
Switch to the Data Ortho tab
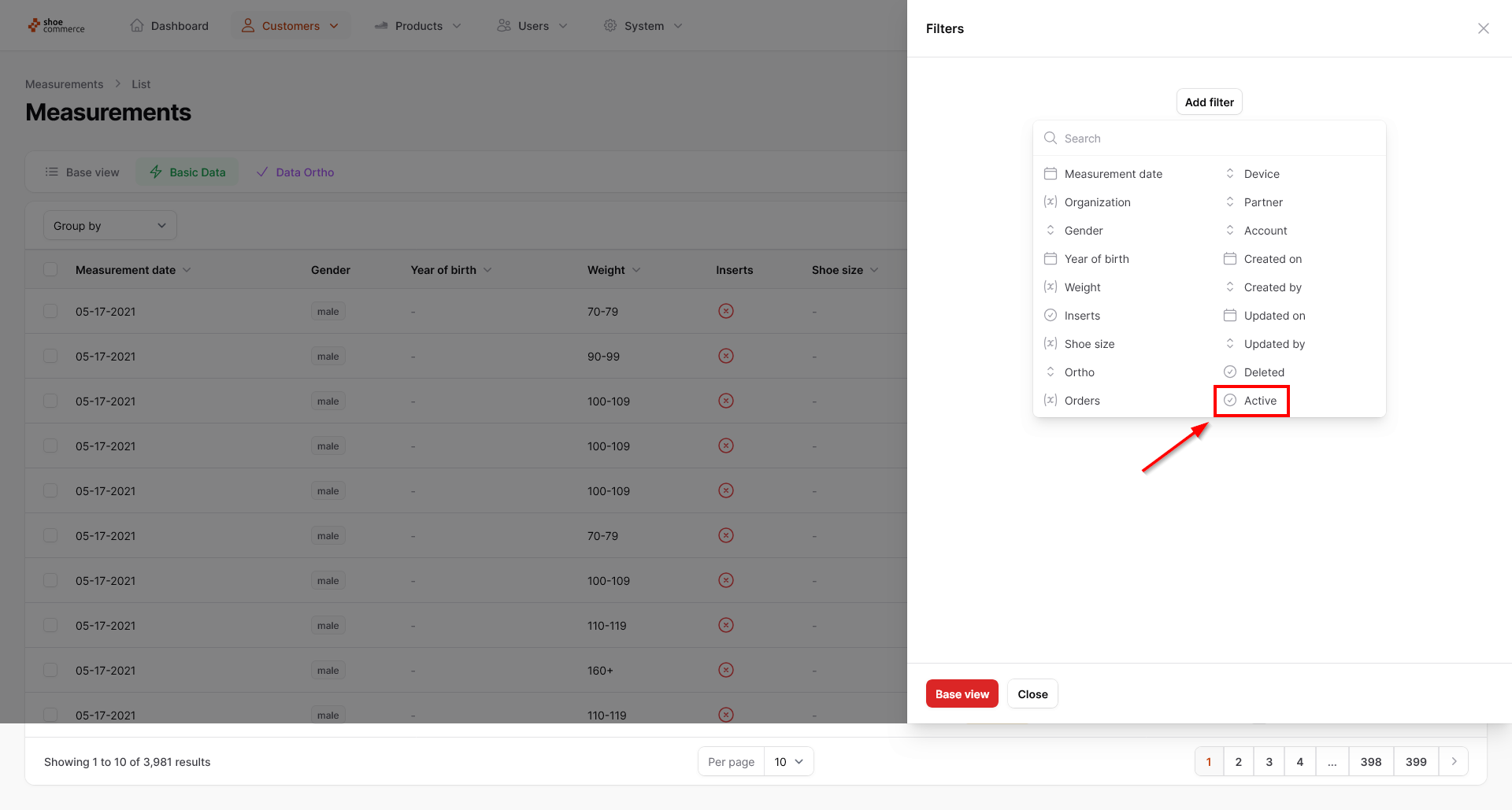tap(295, 172)
